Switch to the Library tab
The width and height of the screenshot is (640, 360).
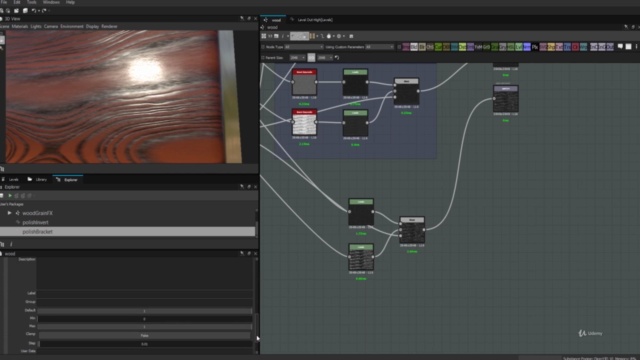tap(38, 180)
